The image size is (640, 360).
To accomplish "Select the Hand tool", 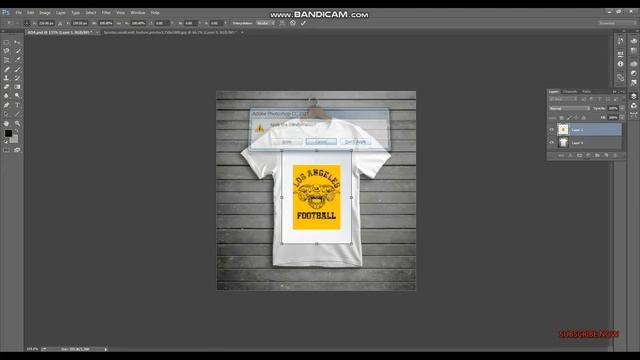I will tap(7, 123).
